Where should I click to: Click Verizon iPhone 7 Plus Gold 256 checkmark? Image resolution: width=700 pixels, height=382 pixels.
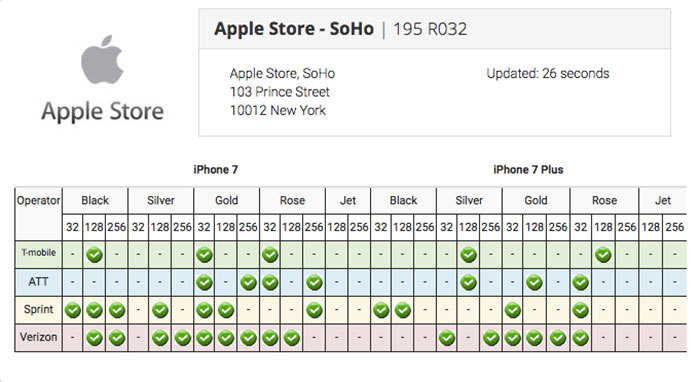pos(558,338)
